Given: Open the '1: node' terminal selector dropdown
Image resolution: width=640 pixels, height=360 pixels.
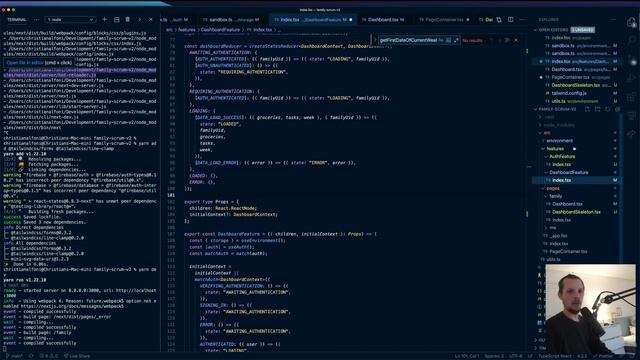Looking at the screenshot, I should (x=70, y=19).
